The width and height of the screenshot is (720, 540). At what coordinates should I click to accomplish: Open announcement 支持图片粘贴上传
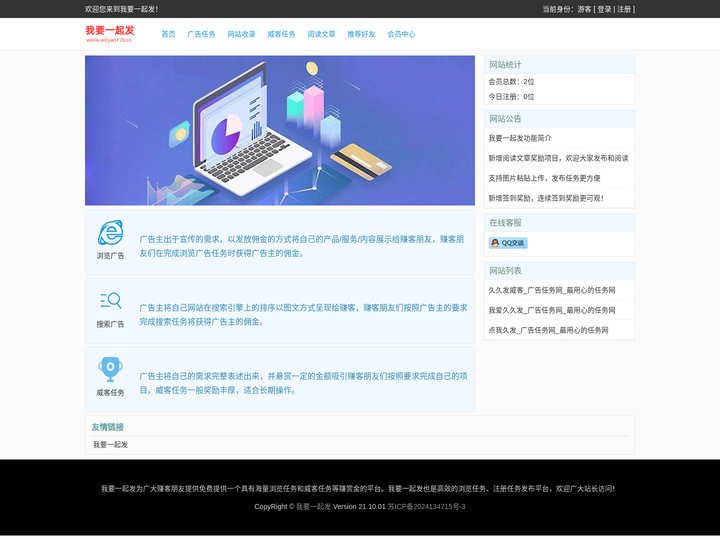point(544,178)
